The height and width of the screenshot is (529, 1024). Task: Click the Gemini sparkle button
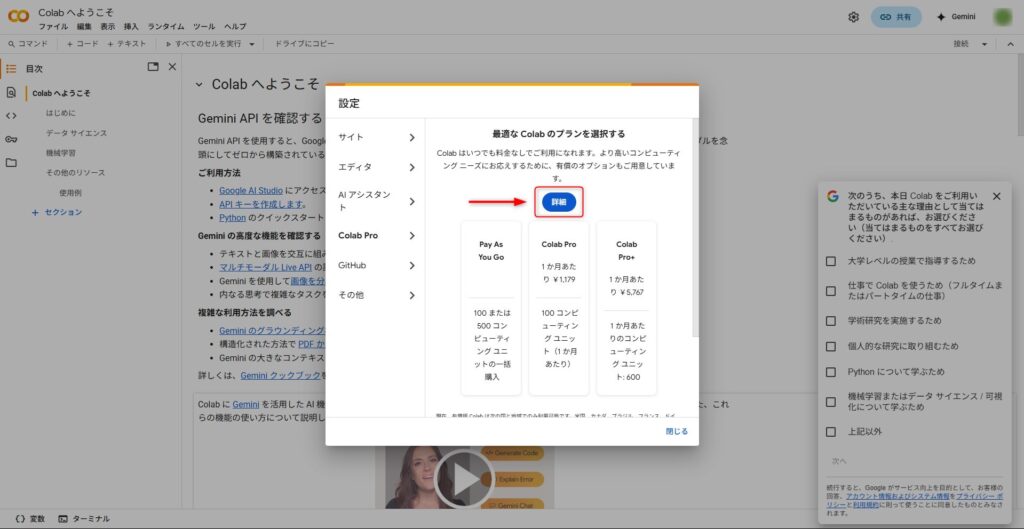tap(956, 17)
